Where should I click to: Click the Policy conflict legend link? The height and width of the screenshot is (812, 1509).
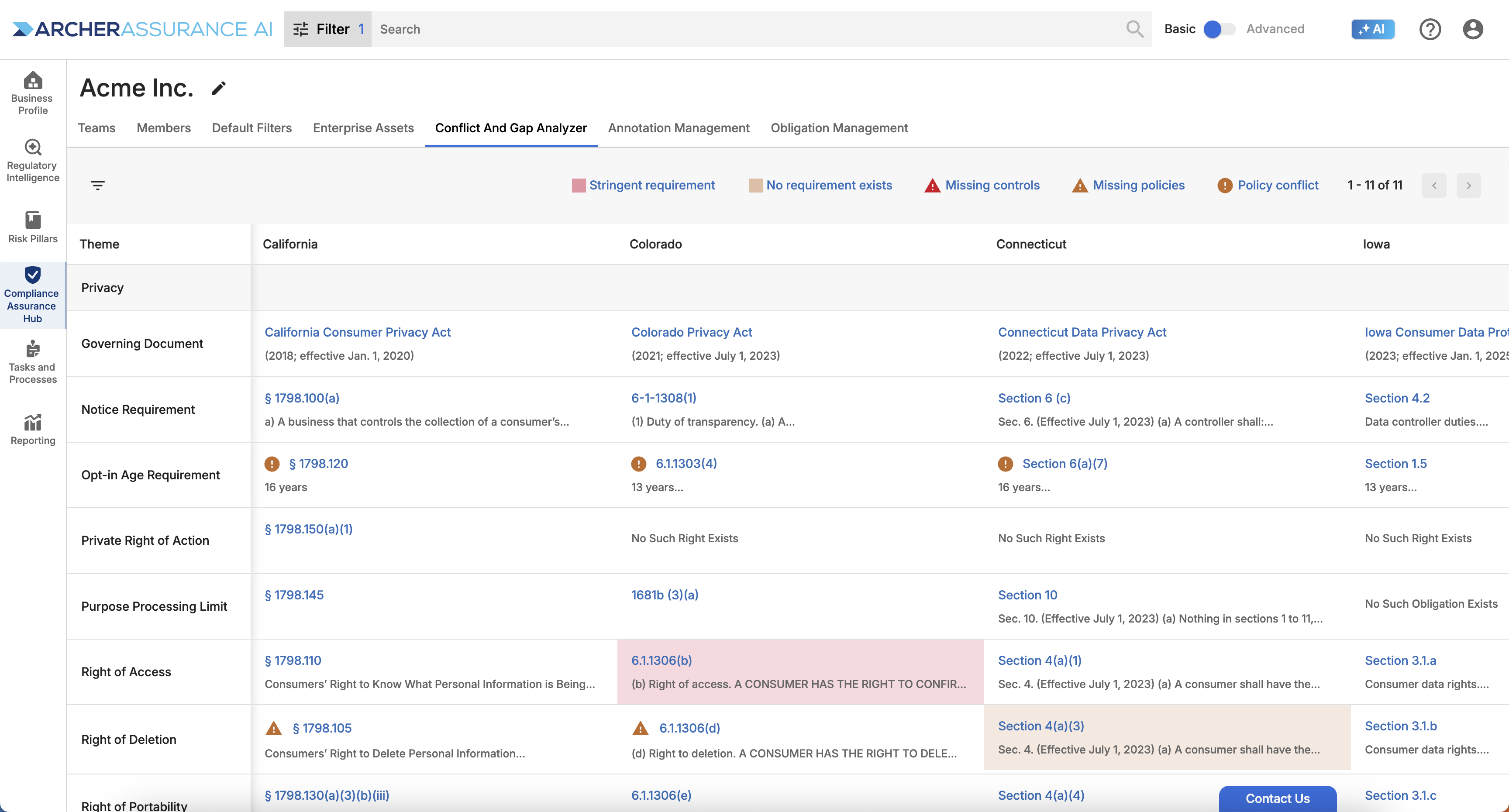click(1278, 185)
